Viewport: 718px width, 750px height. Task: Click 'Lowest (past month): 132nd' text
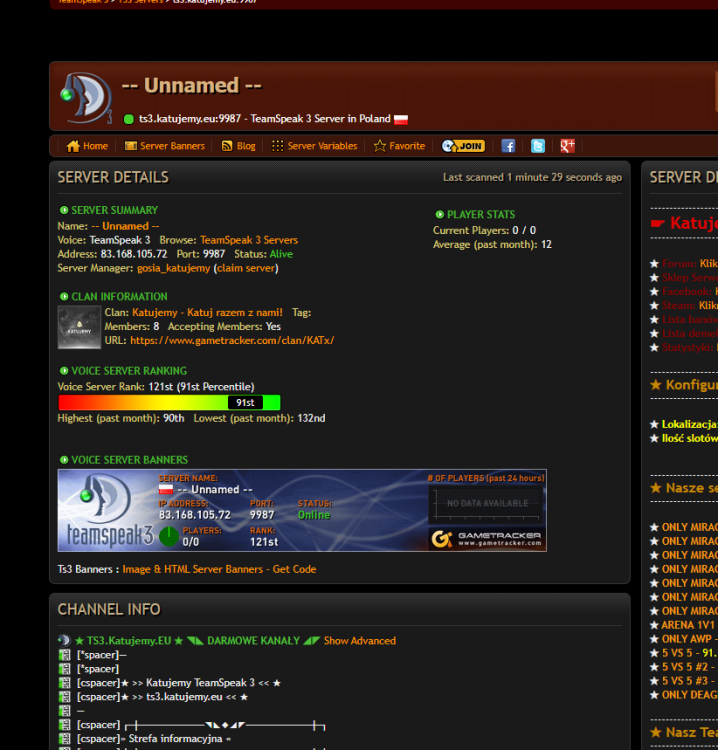(260, 419)
